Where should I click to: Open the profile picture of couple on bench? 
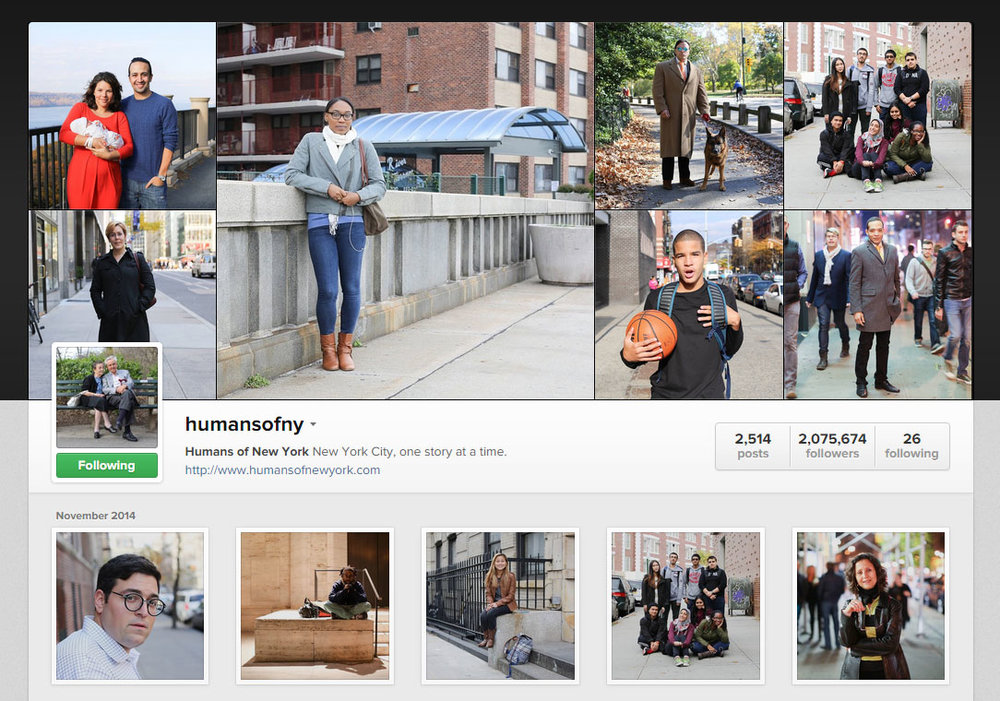[107, 397]
